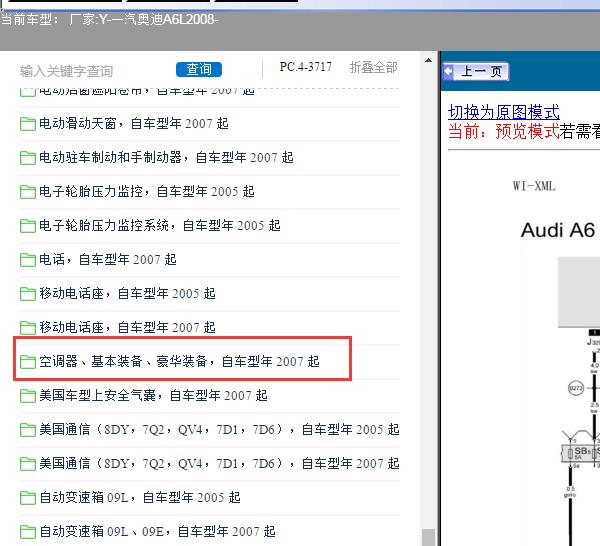The height and width of the screenshot is (546, 600).
Task: Click the list scrollbar up arrow
Action: [x=429, y=60]
